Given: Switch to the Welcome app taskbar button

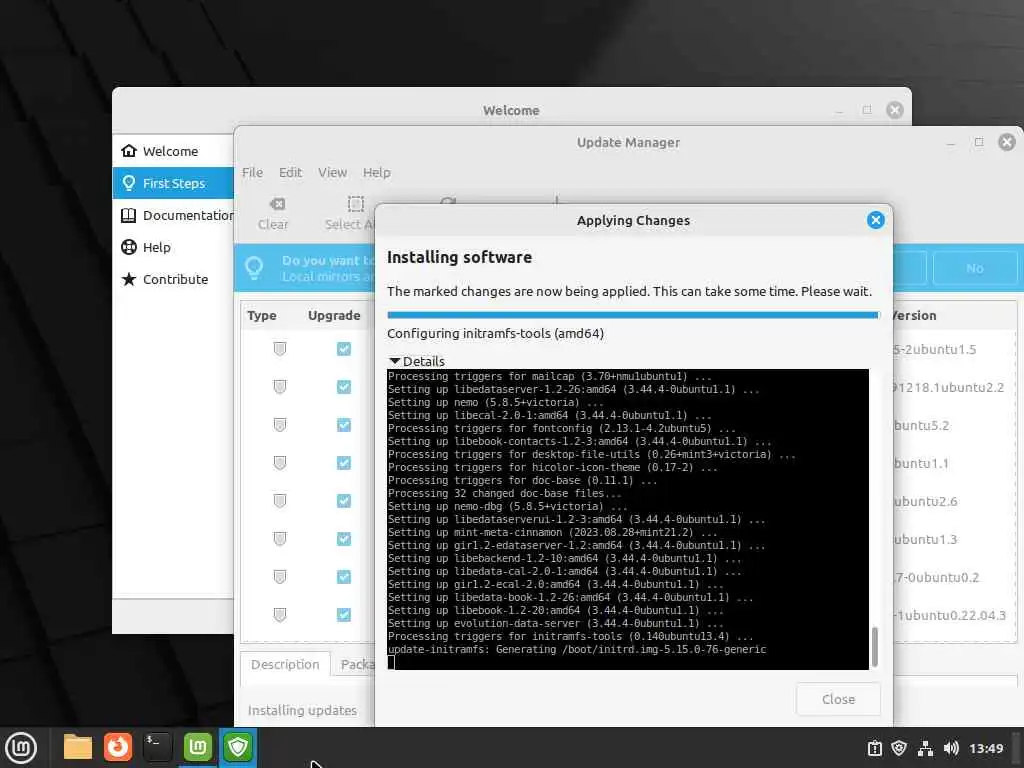Looking at the screenshot, I should (198, 747).
